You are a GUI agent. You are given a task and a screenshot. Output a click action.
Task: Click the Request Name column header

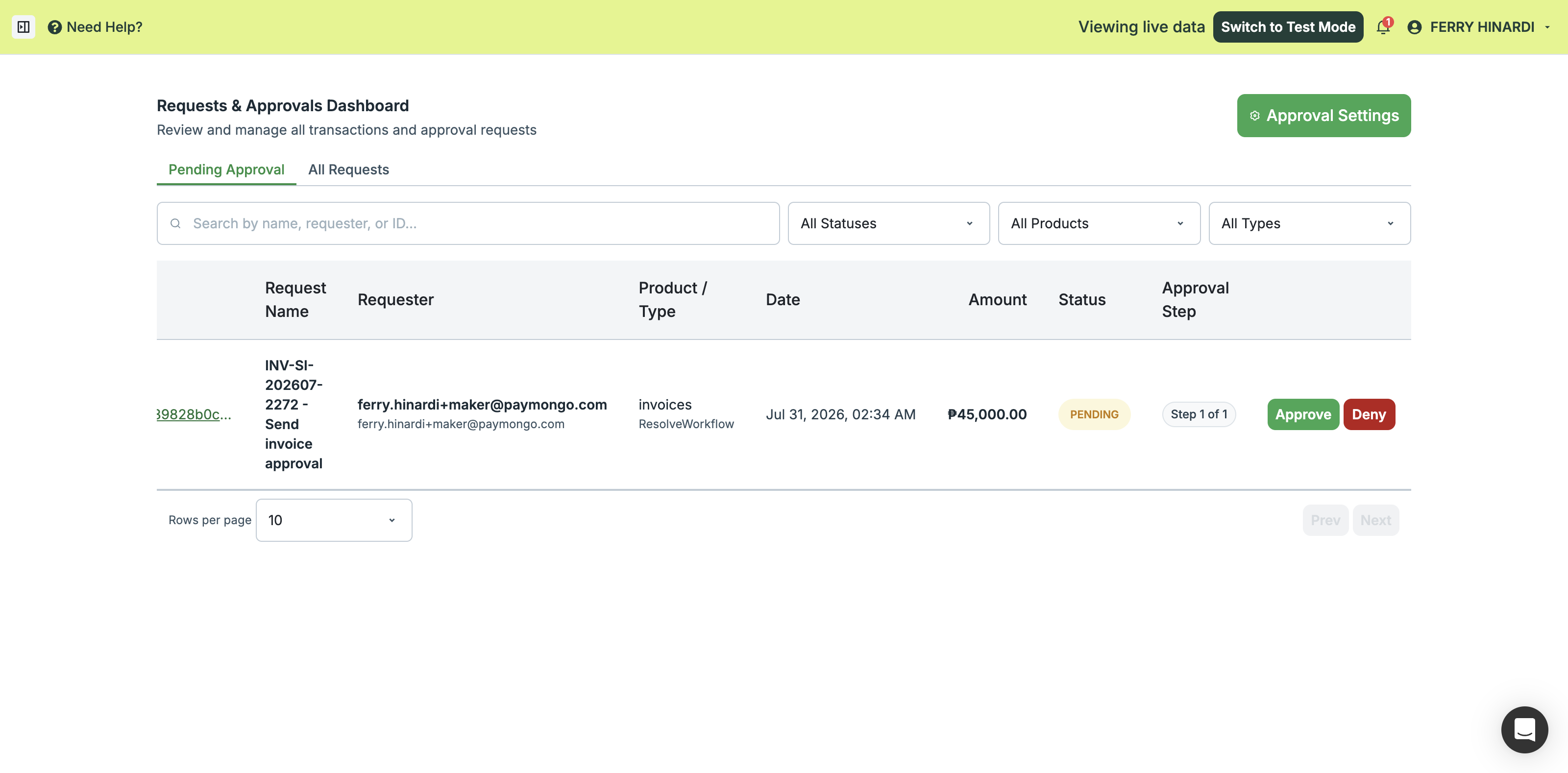pos(295,299)
